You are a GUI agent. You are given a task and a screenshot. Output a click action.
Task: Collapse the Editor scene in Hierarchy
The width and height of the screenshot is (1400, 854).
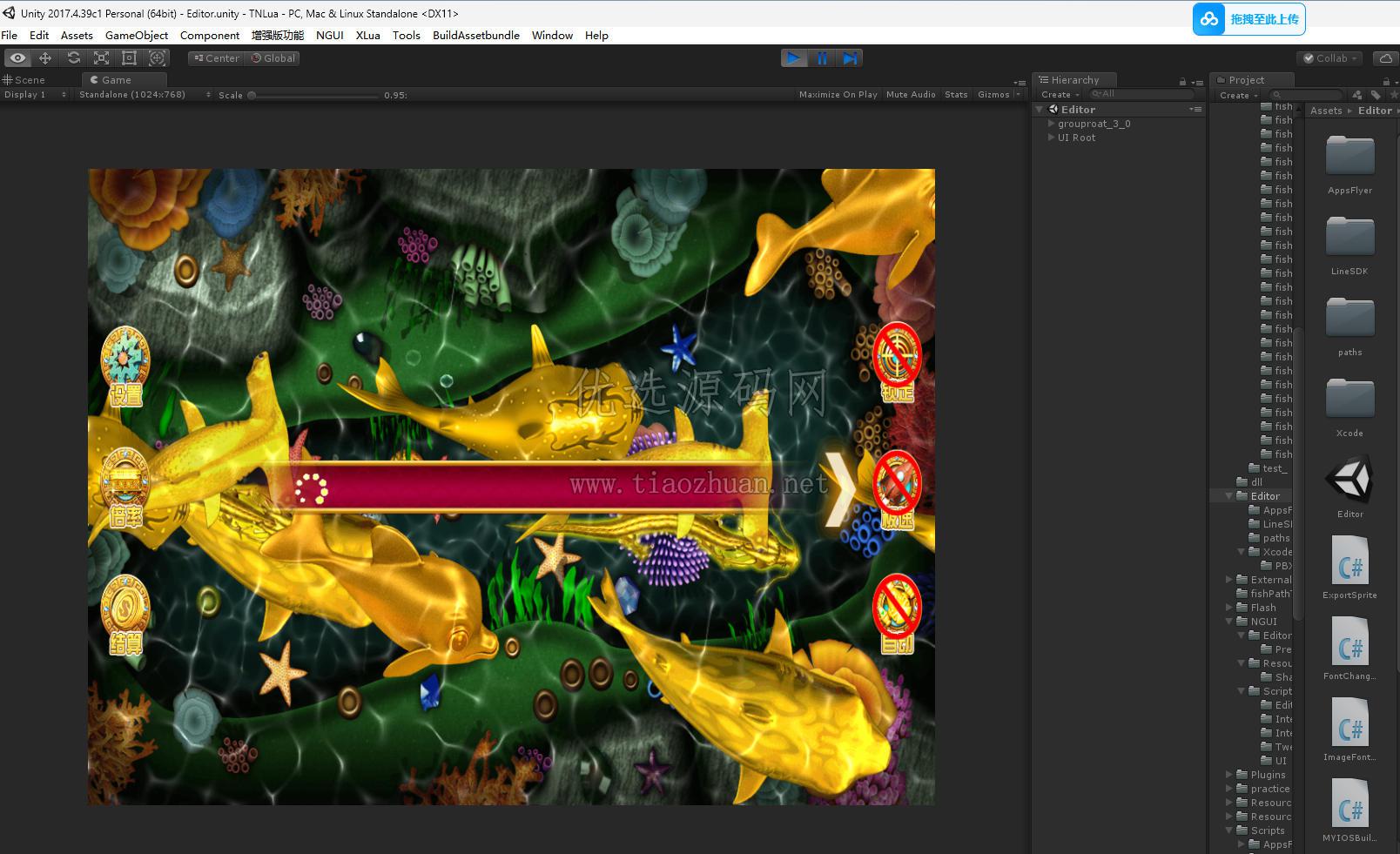[1040, 110]
